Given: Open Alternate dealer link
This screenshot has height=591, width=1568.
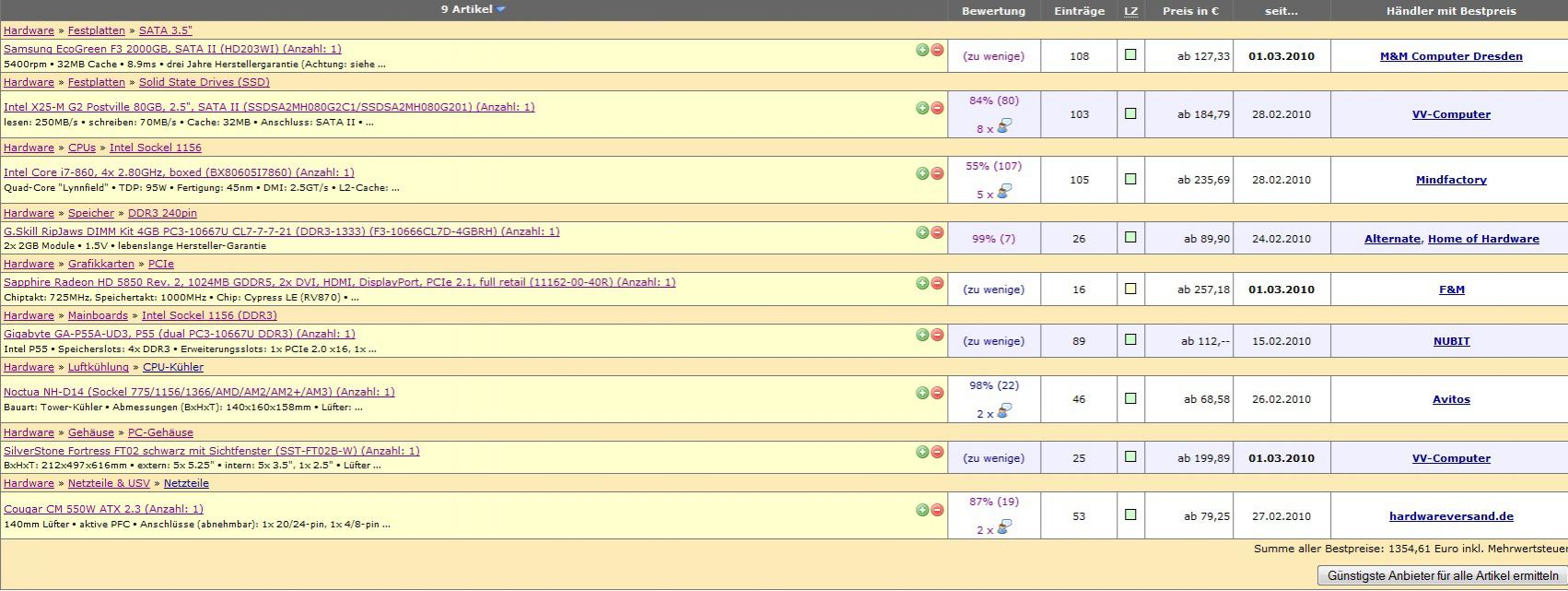Looking at the screenshot, I should point(1392,239).
